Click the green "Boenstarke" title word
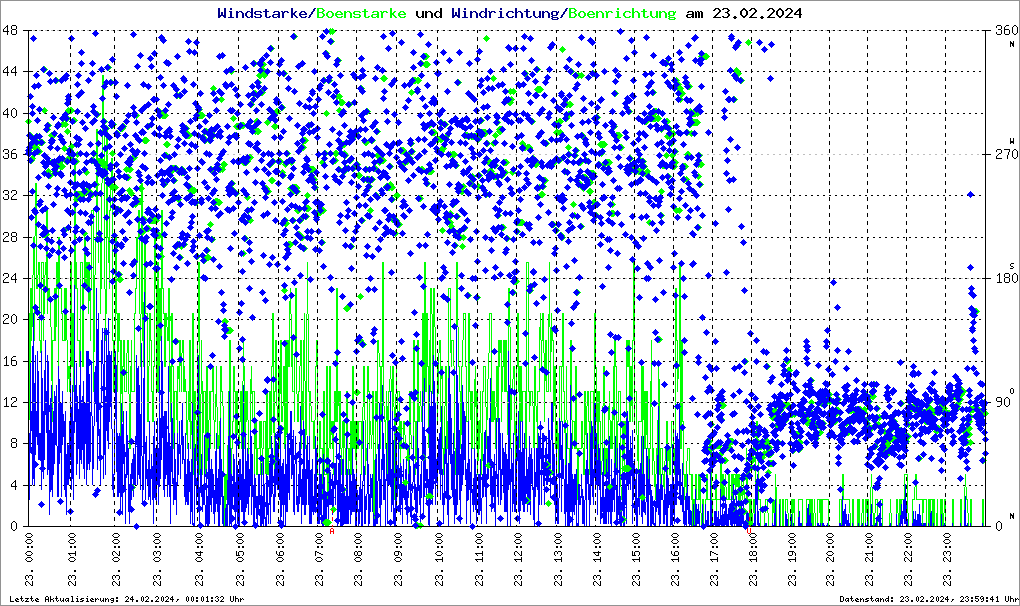1020x606 pixels. point(361,13)
